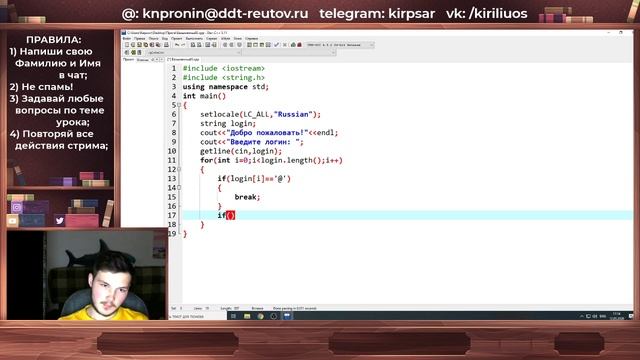Image resolution: width=640 pixels, height=360 pixels.
Task: Click the New file toolbar icon
Action: (x=127, y=45)
